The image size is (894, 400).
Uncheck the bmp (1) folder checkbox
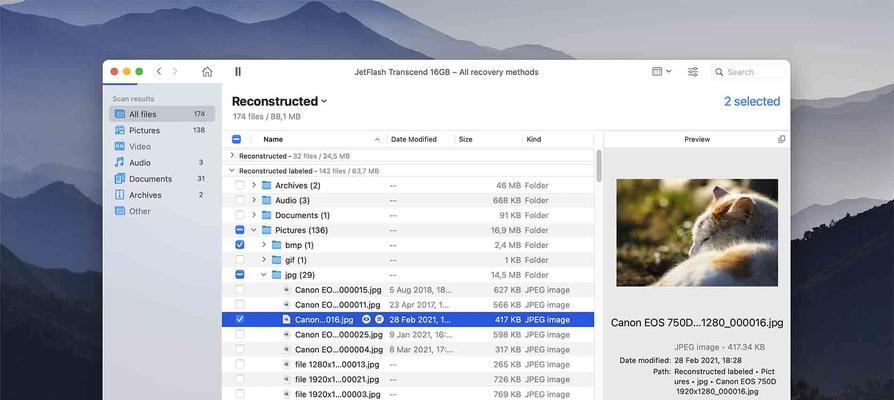pyautogui.click(x=239, y=245)
